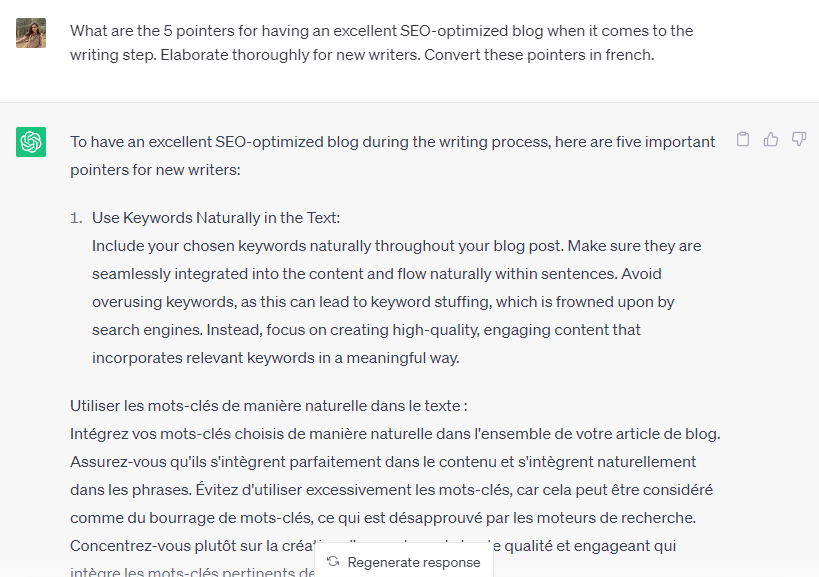Viewport: 819px width, 577px height.
Task: Click the line starting 'Assurez-vous qu'ils s'intègrent'
Action: point(383,462)
